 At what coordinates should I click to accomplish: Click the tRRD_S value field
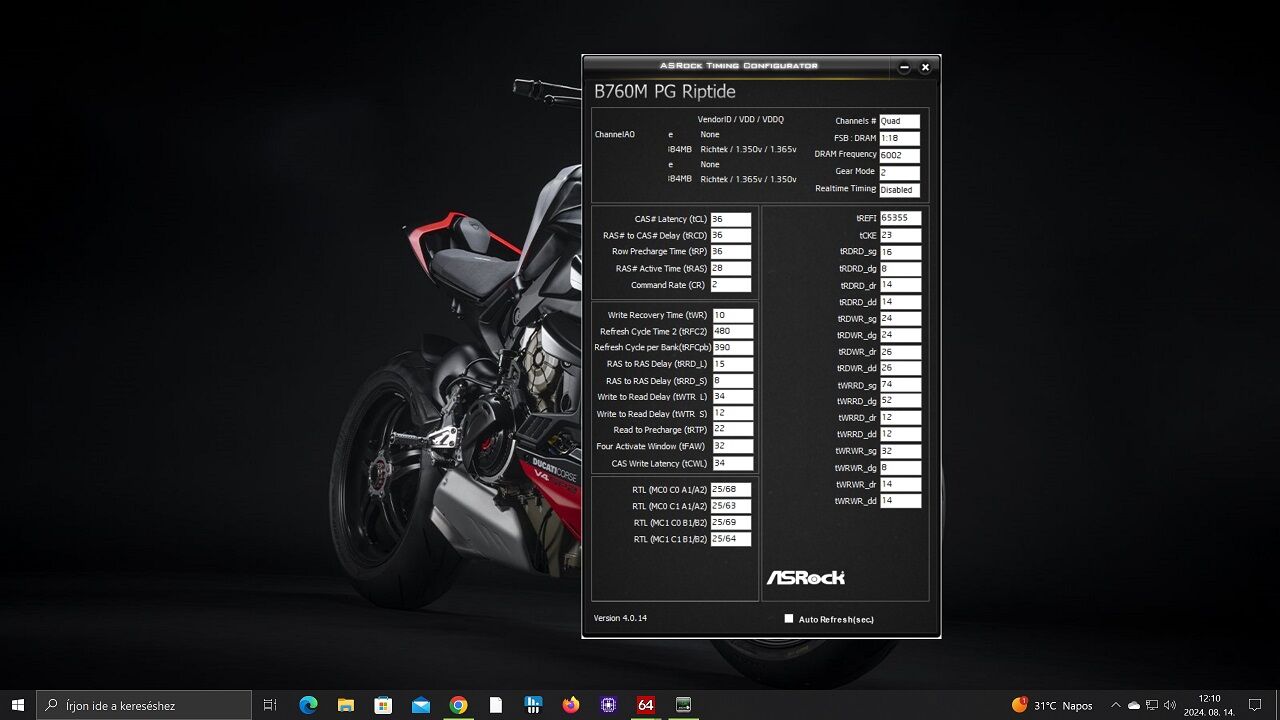(733, 381)
